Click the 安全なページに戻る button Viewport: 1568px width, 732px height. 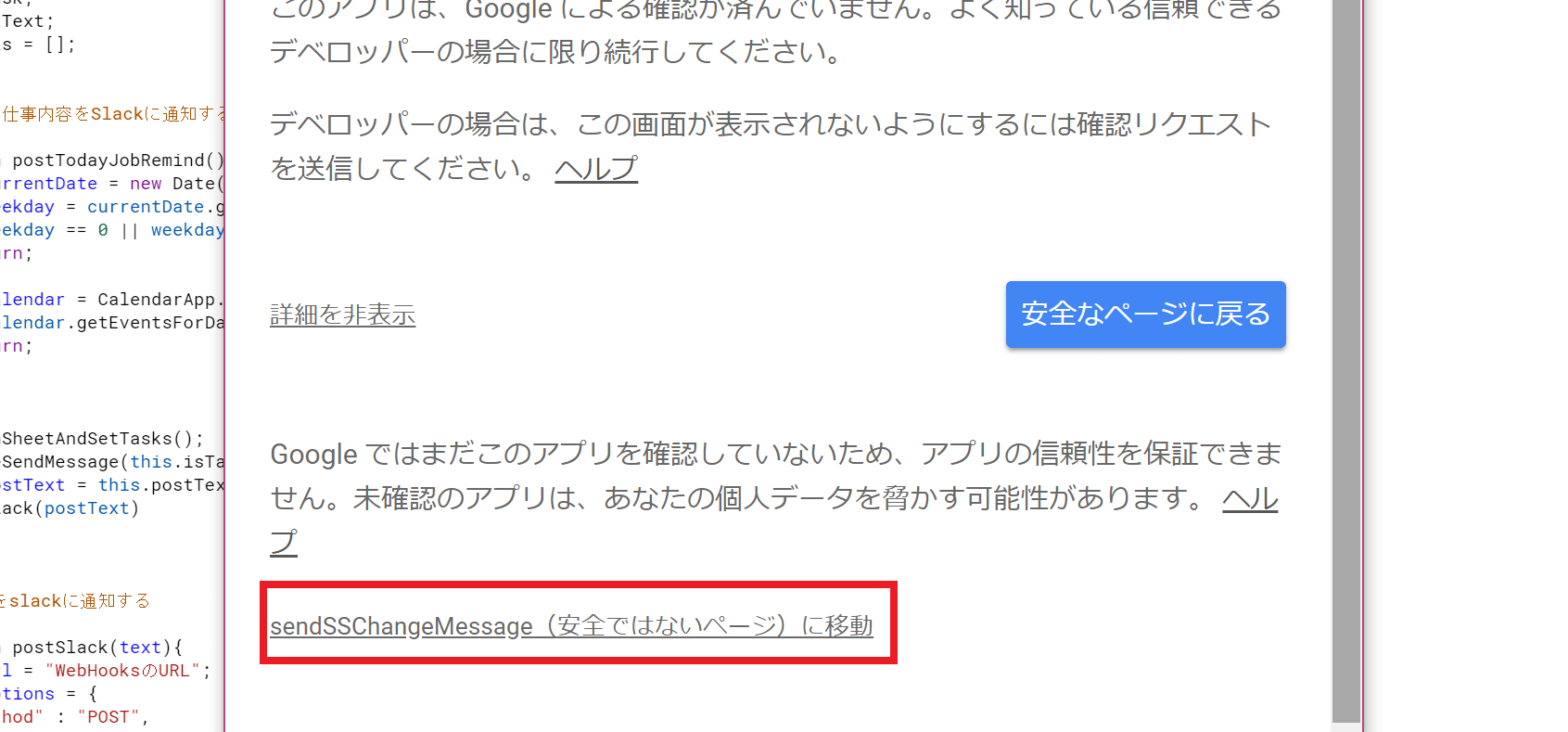pos(1145,315)
